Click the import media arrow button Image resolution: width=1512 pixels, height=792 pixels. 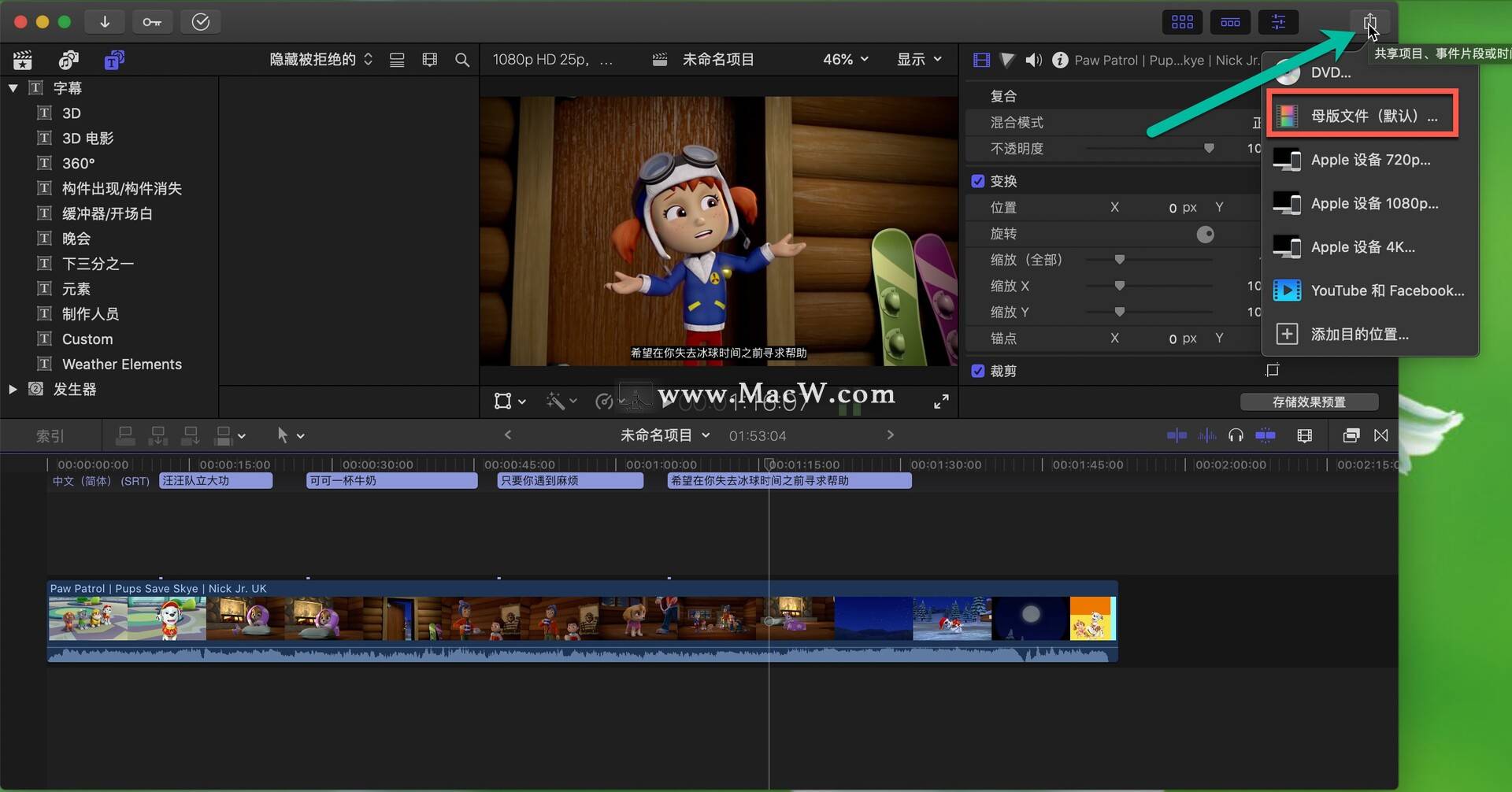click(x=105, y=22)
